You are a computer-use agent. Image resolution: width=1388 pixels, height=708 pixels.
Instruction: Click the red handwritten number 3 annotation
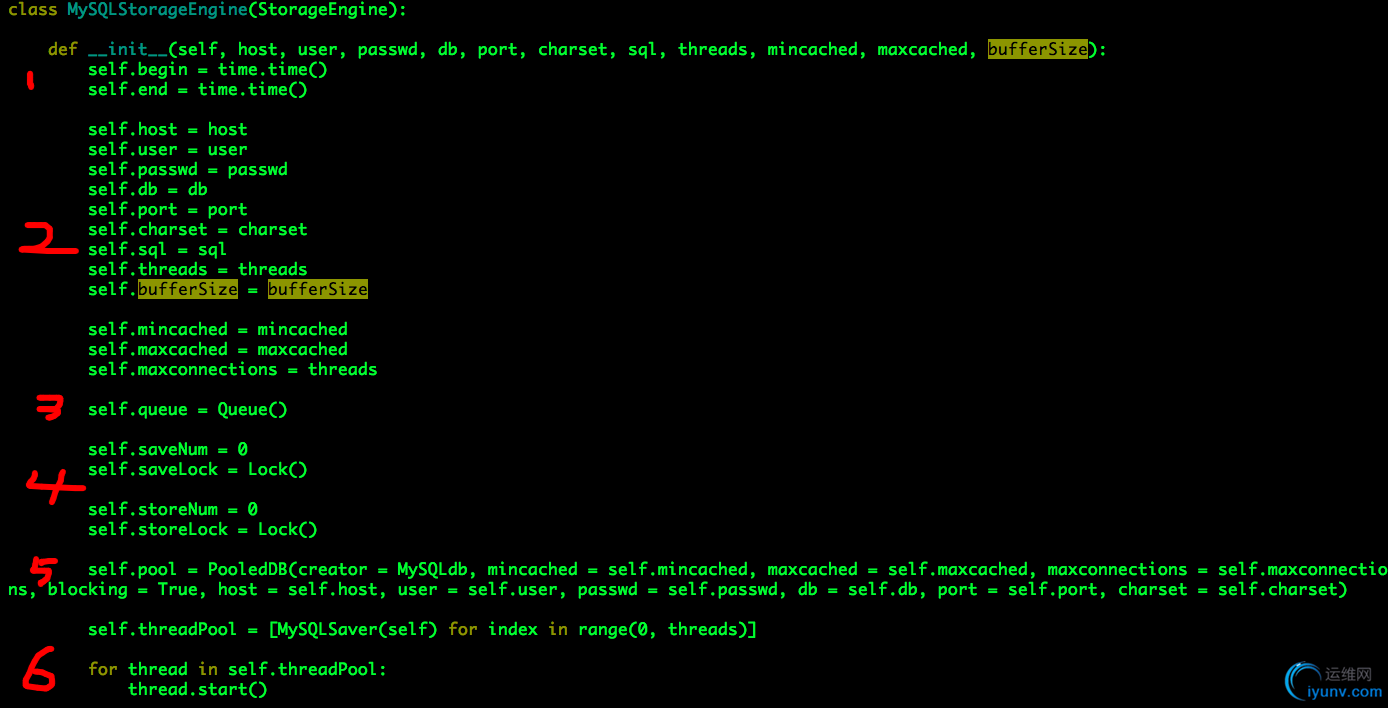click(49, 407)
